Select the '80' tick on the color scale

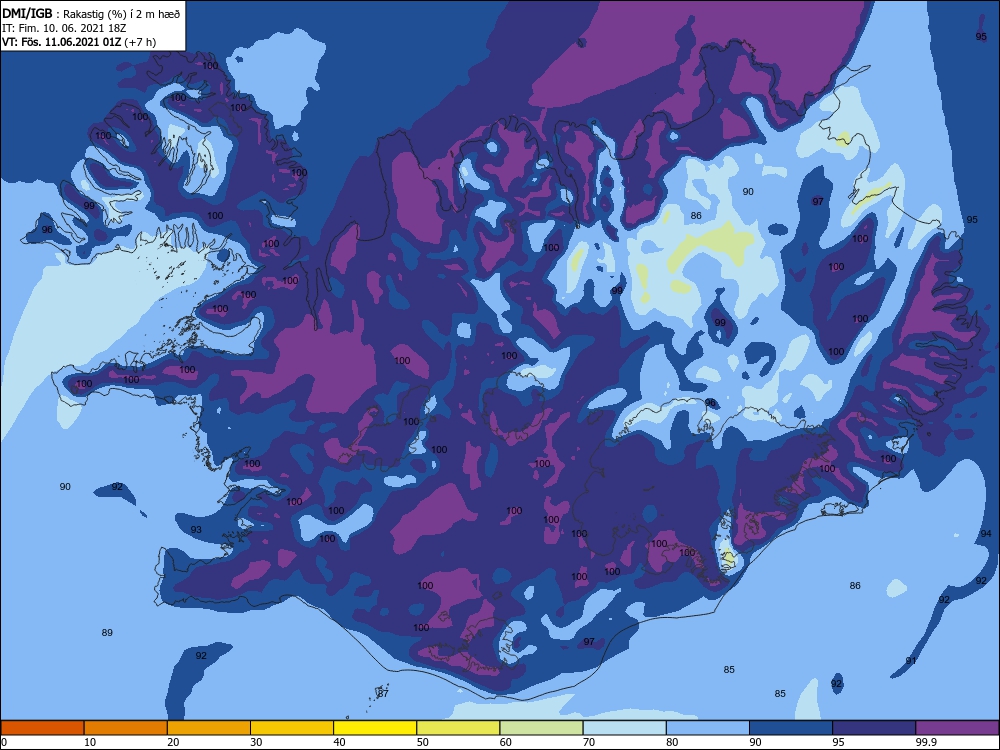tap(672, 742)
